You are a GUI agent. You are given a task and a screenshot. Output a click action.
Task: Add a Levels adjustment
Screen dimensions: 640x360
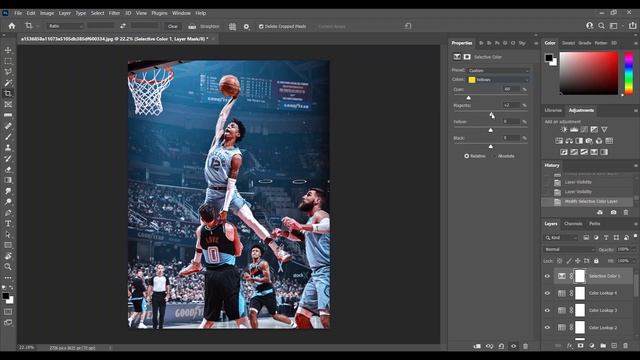coord(574,130)
